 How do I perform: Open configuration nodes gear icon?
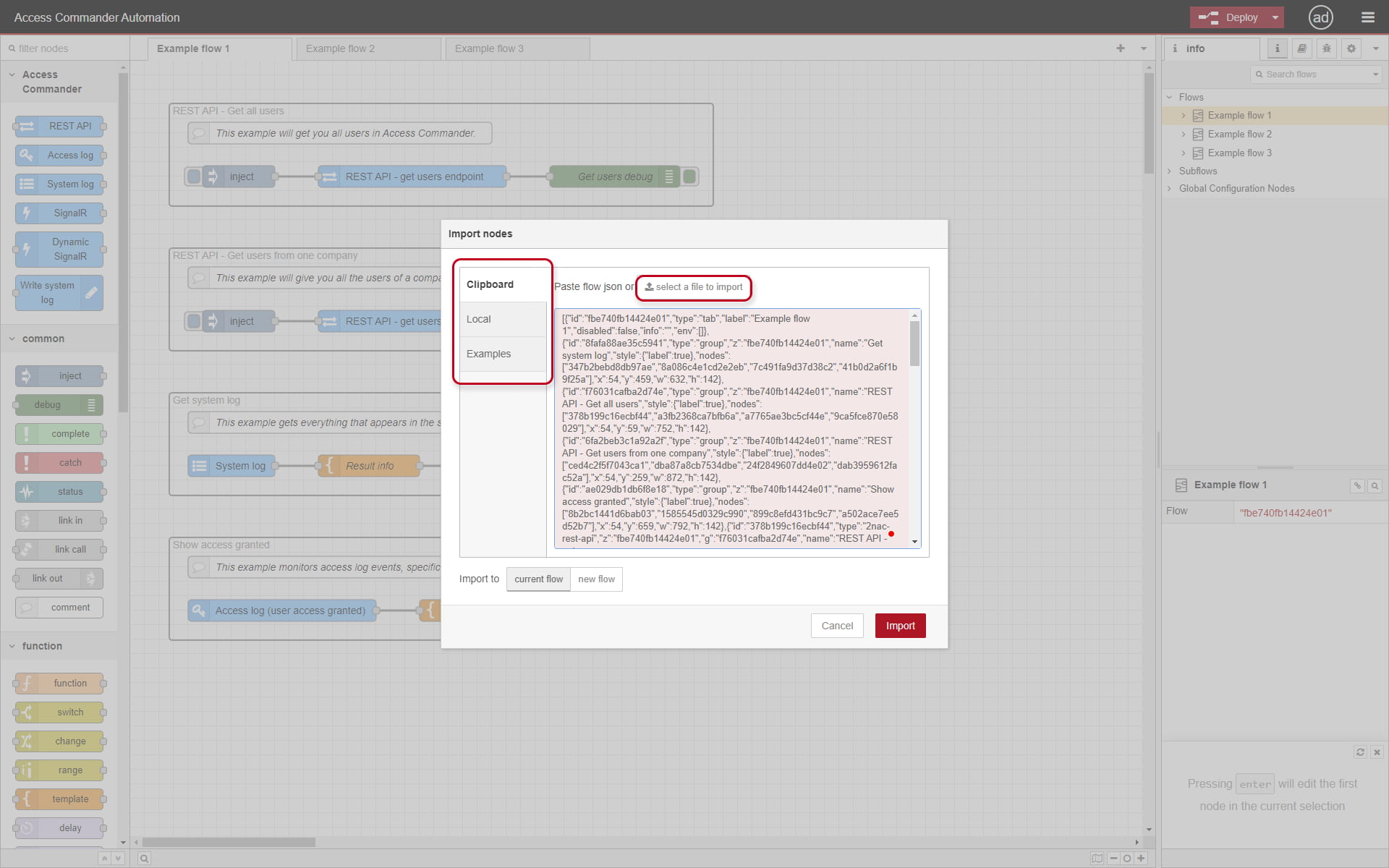tap(1351, 48)
